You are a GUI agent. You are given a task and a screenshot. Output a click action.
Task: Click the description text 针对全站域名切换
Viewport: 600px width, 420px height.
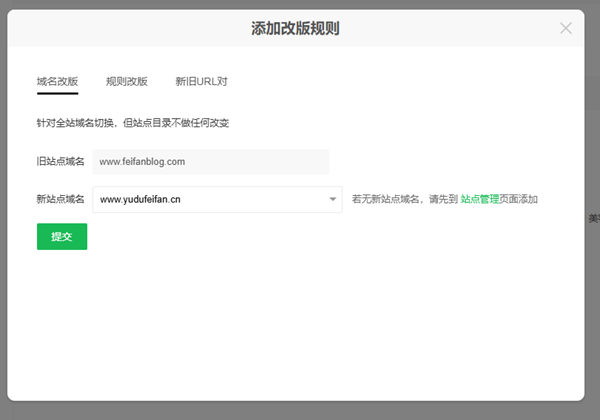(75, 123)
